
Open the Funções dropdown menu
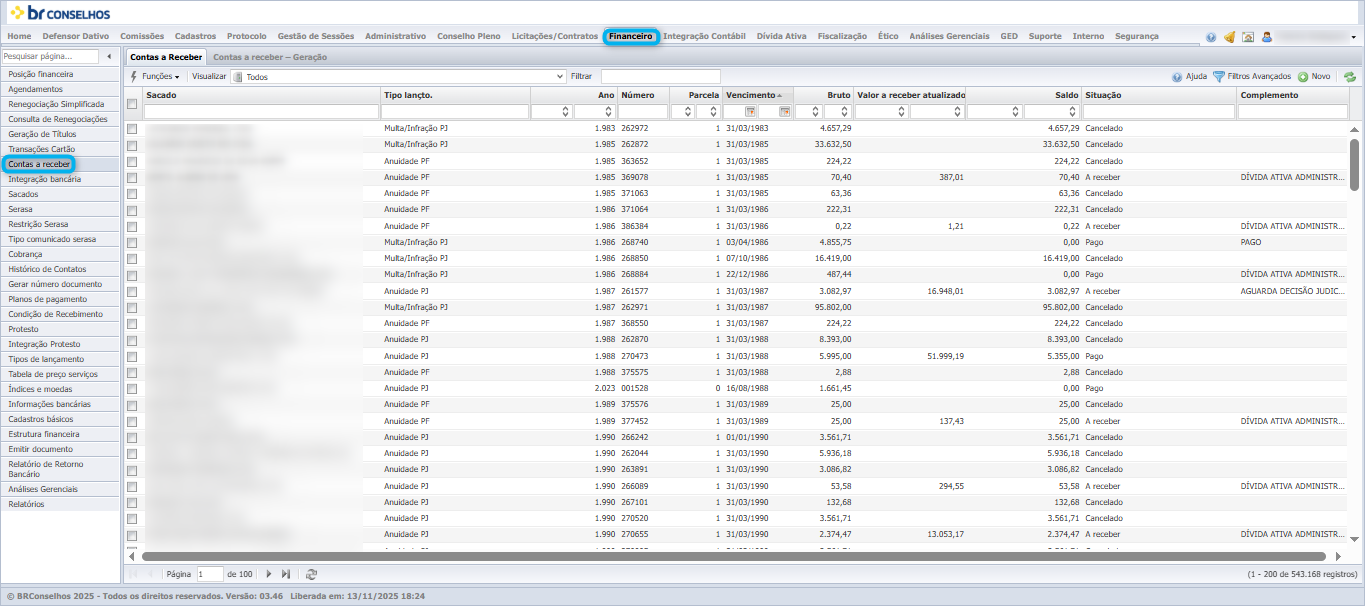pyautogui.click(x=155, y=76)
